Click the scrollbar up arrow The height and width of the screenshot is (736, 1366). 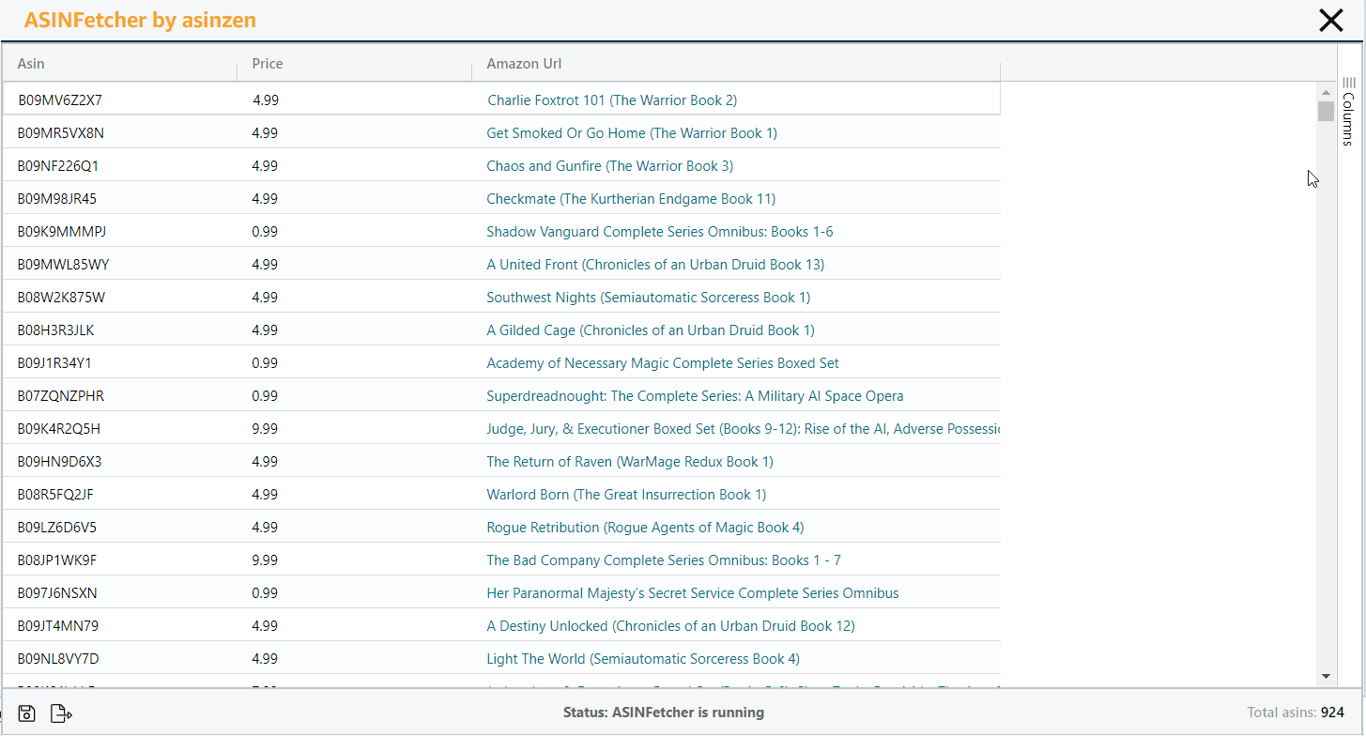[1326, 92]
